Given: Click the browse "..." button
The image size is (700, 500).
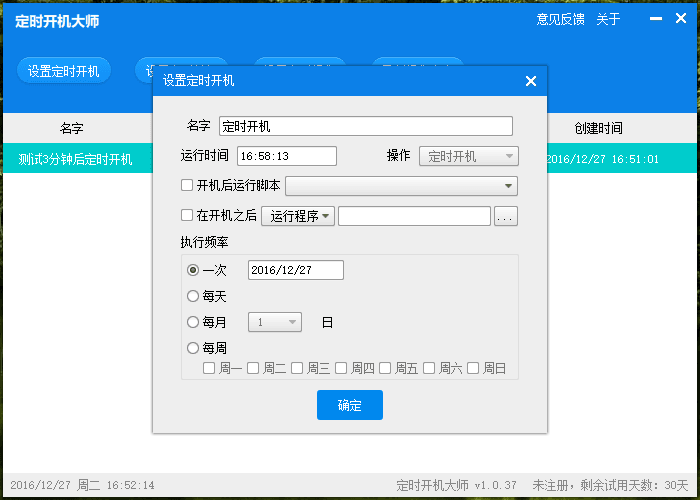Looking at the screenshot, I should coord(506,216).
